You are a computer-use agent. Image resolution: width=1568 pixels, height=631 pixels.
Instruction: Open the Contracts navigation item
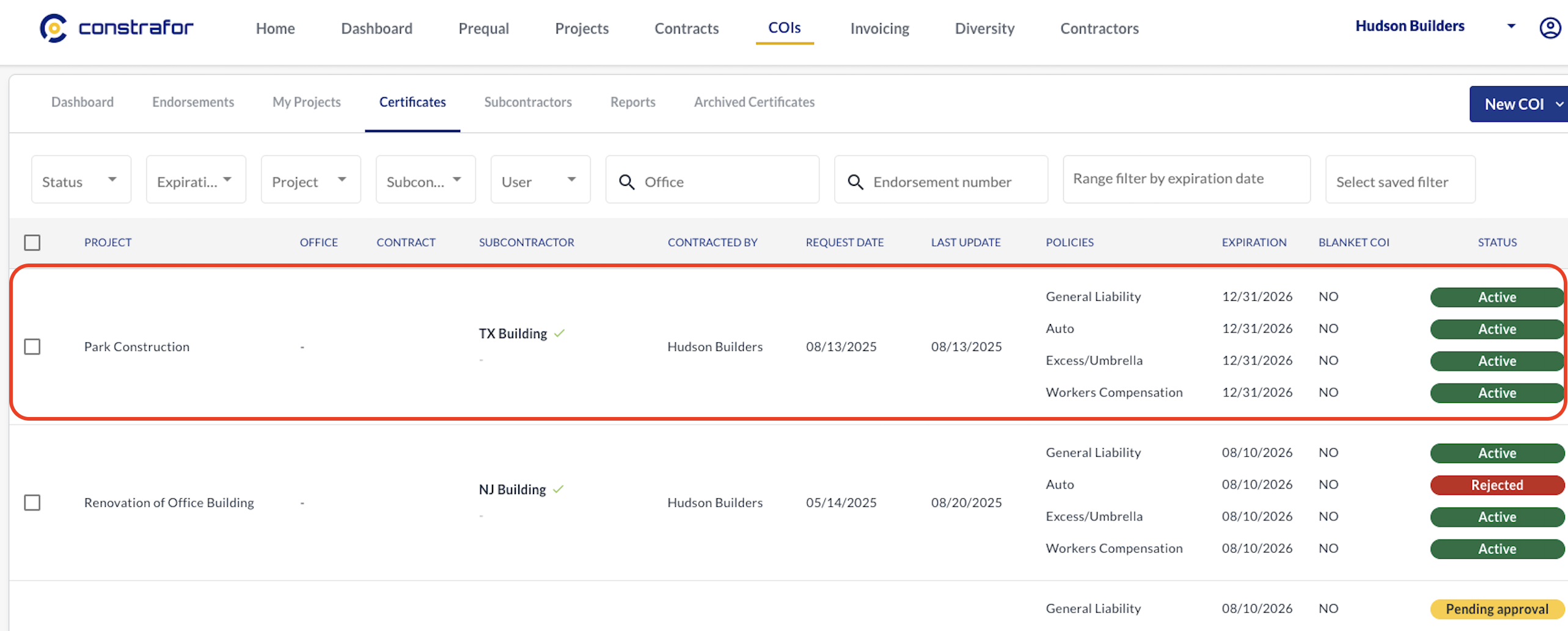point(686,28)
